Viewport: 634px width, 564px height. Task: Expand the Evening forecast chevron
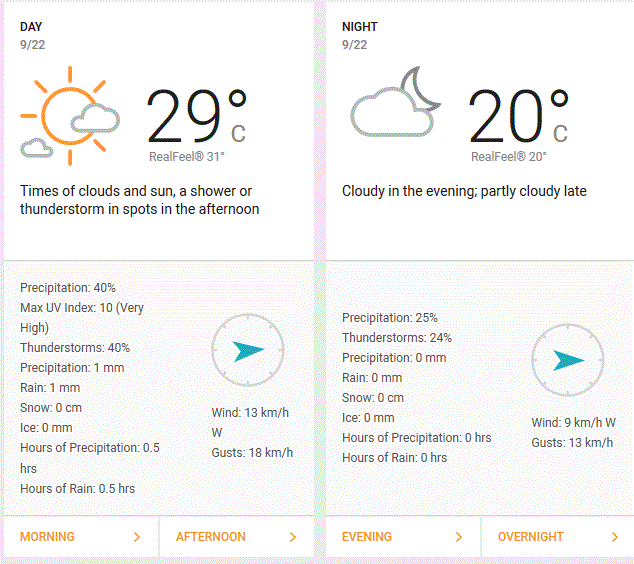click(459, 537)
